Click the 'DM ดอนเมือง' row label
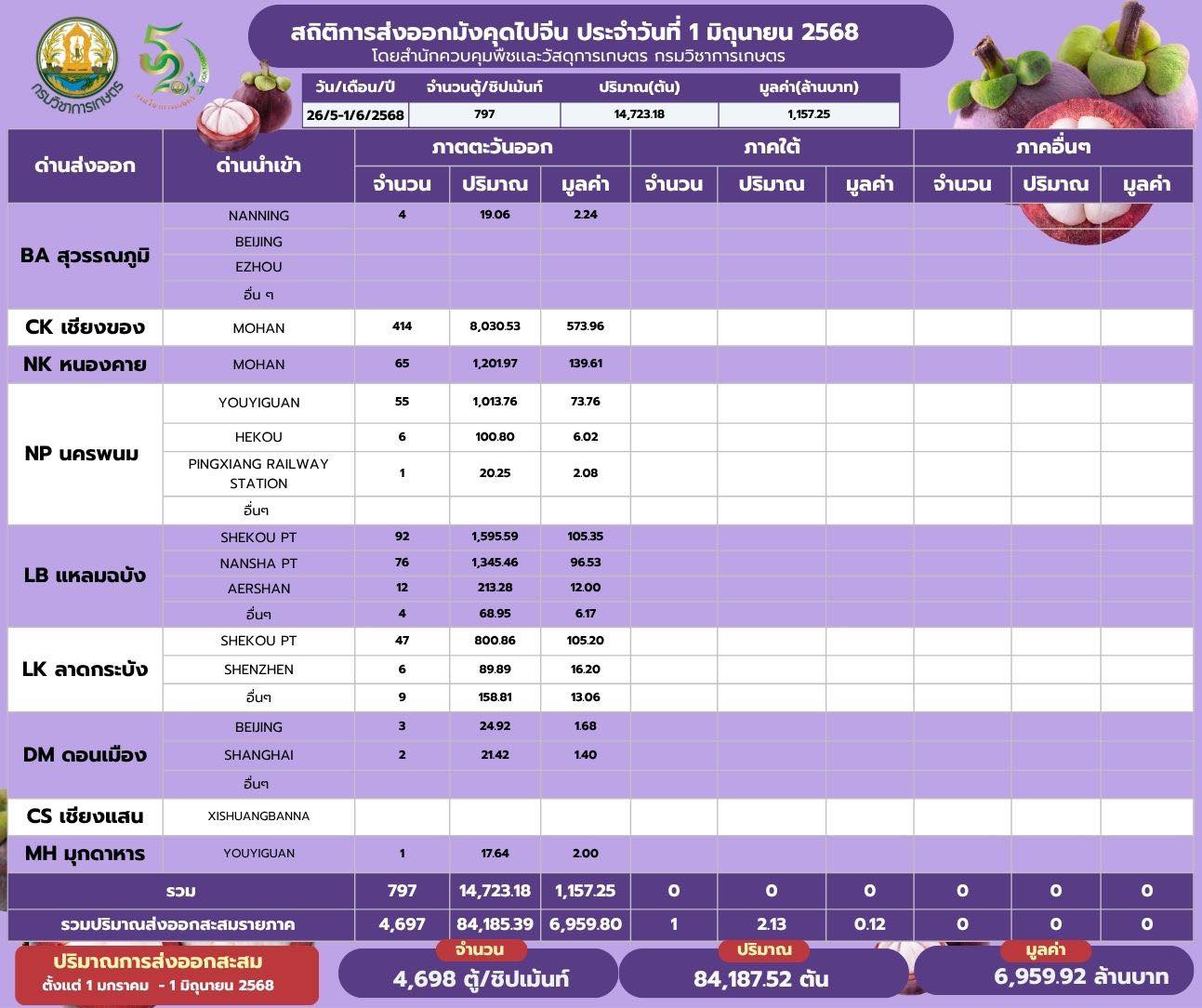 point(85,755)
